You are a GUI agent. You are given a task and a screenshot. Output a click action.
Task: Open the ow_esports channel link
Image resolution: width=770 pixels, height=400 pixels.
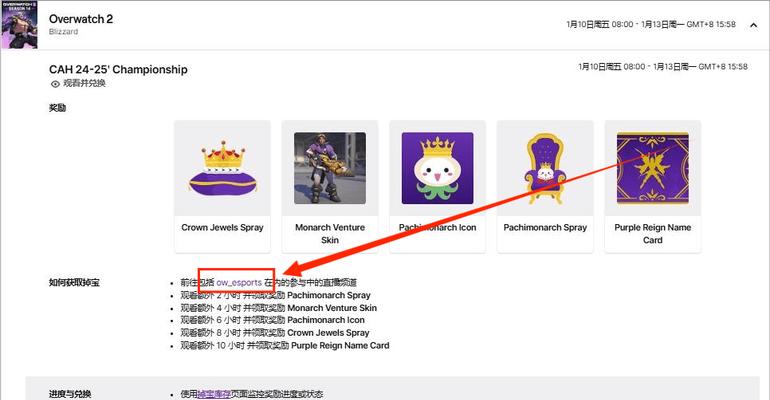(x=239, y=283)
